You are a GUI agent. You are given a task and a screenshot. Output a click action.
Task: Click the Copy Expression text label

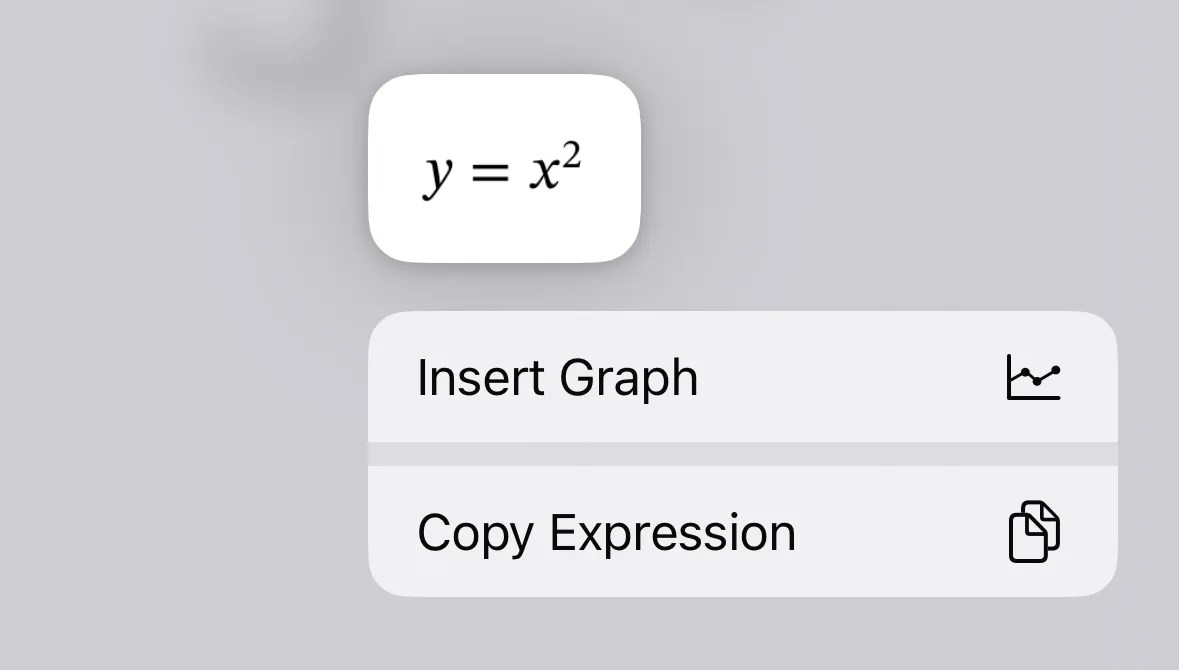pyautogui.click(x=606, y=532)
